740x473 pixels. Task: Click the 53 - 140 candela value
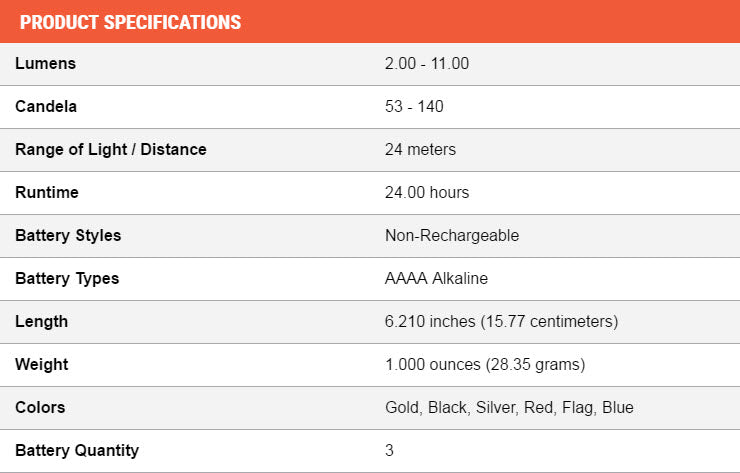coord(414,106)
